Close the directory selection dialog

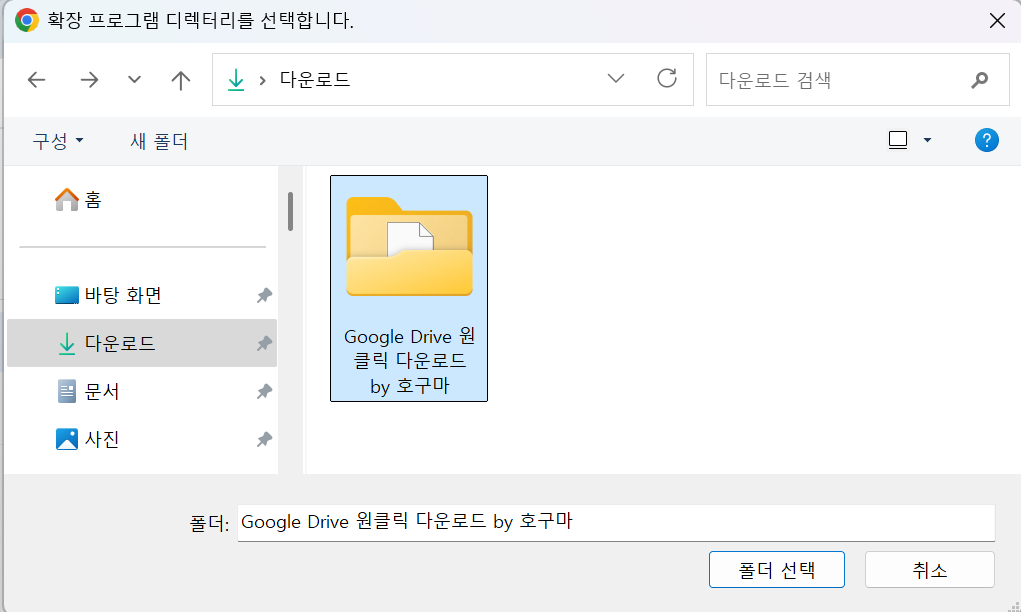997,21
